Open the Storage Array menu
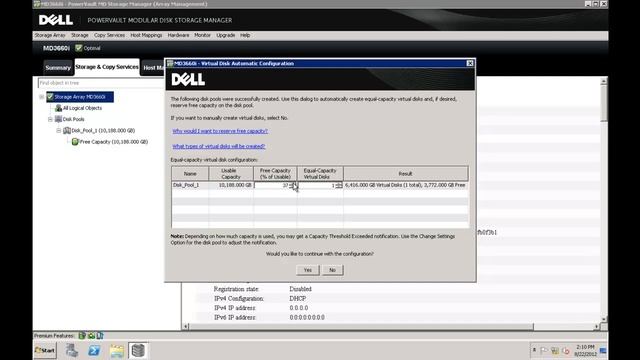Screen dimensions: 640x360 50,35
